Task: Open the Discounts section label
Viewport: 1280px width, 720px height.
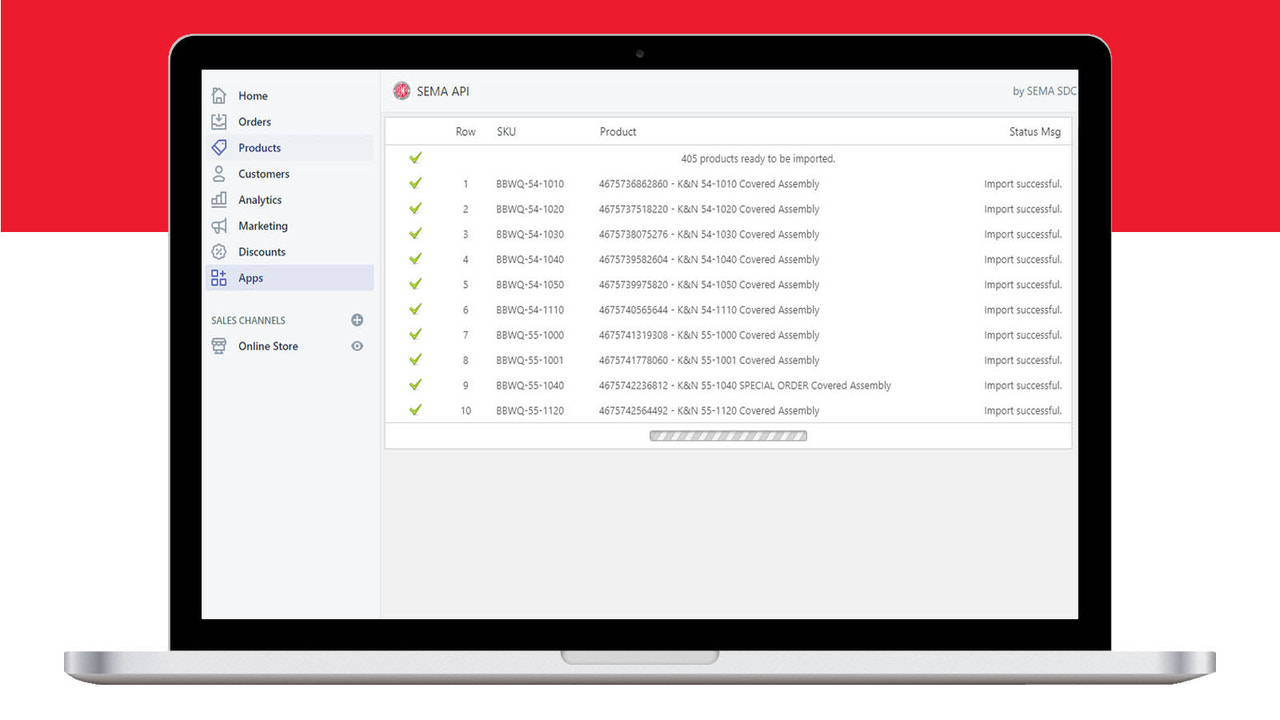Action: (262, 252)
